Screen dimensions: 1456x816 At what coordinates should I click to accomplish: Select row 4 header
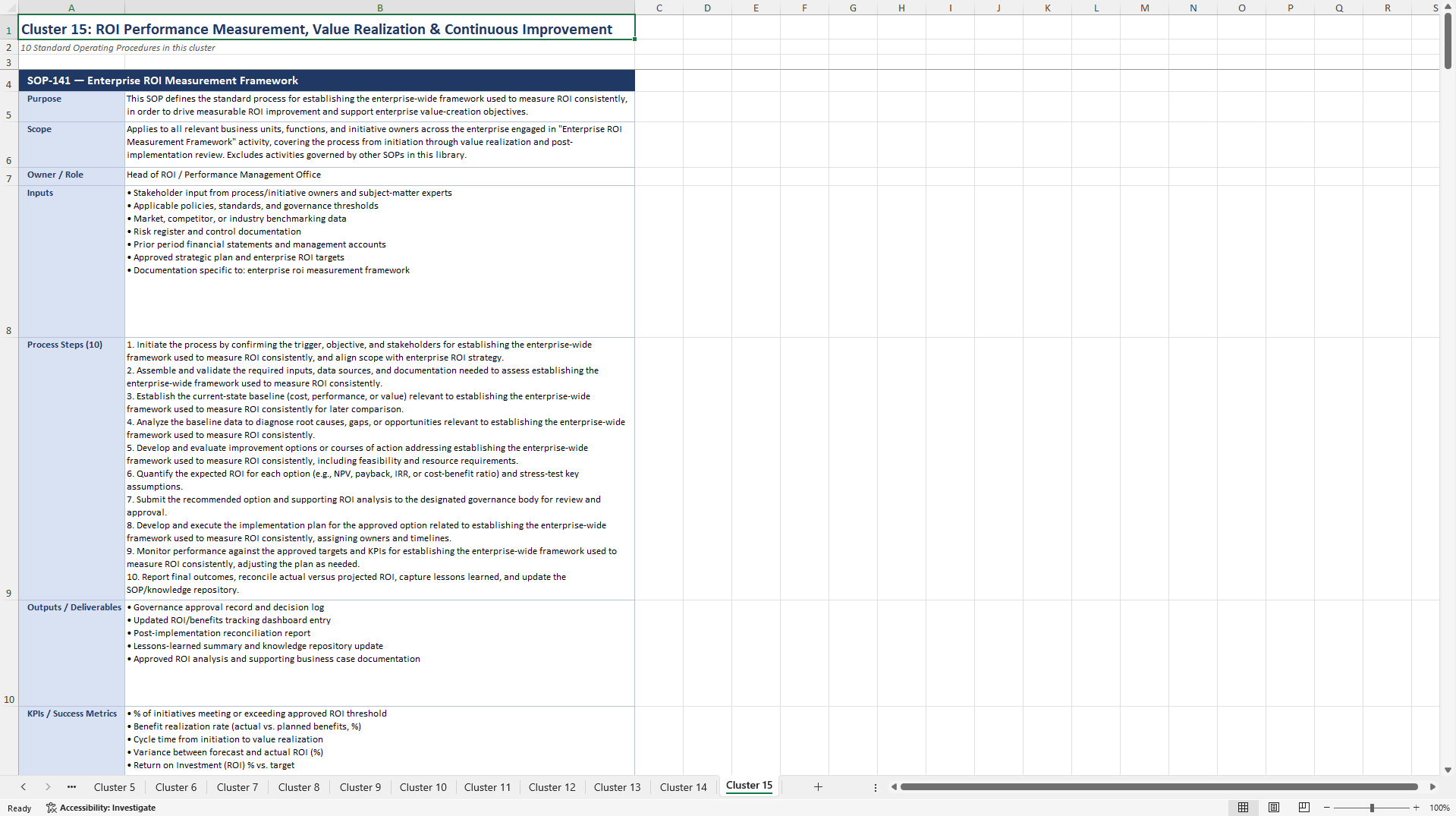(x=9, y=80)
